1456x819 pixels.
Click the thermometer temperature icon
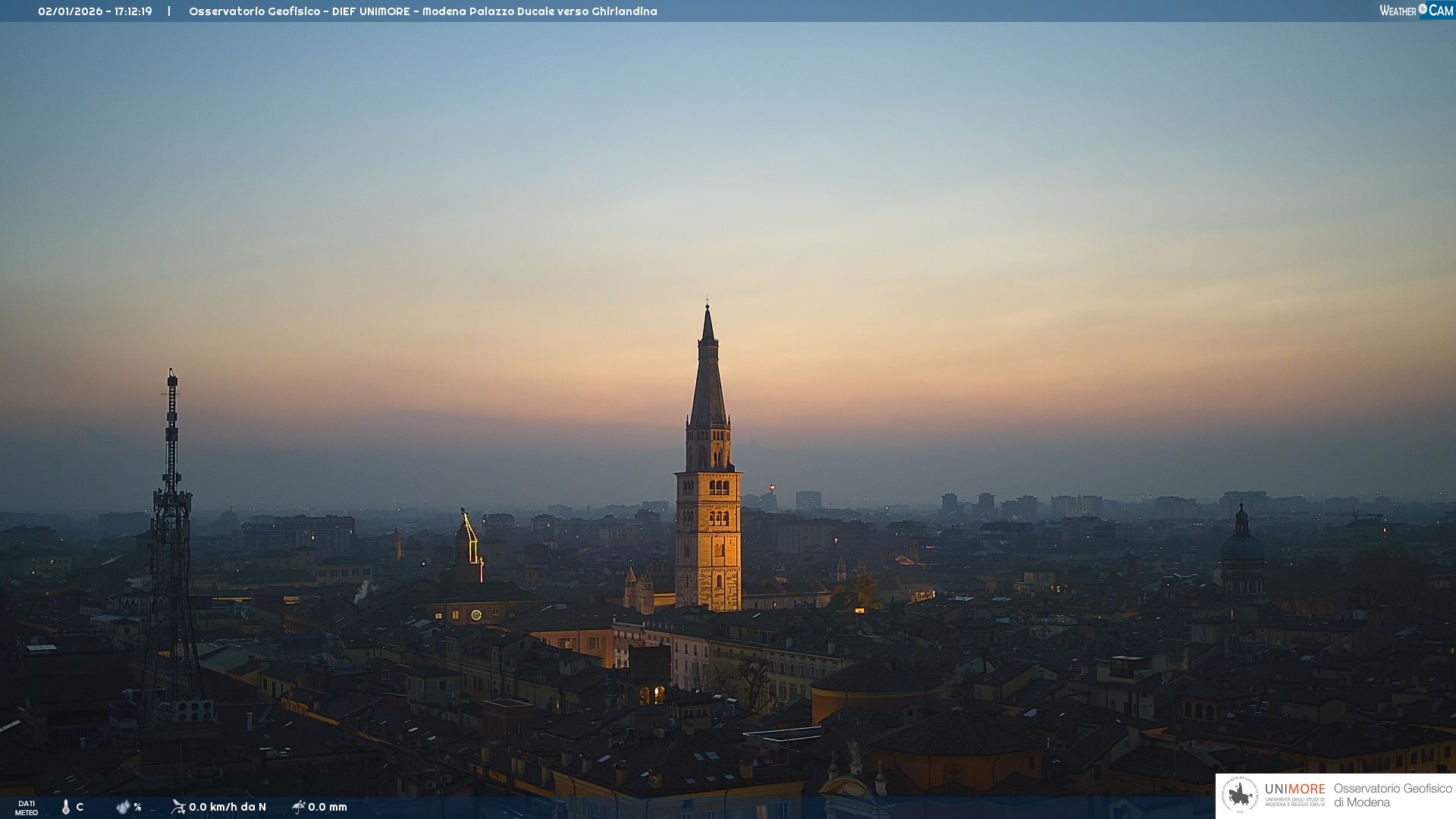click(x=66, y=807)
